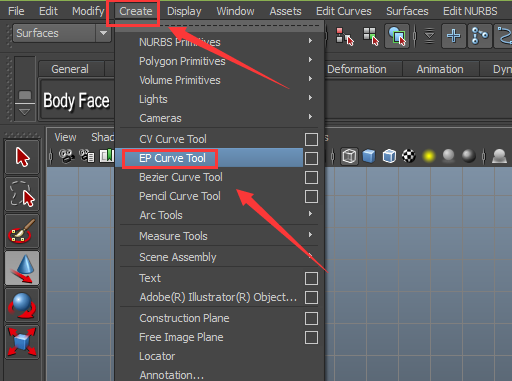Open the Modify menu
Viewport: 512px width, 381px height.
88,11
